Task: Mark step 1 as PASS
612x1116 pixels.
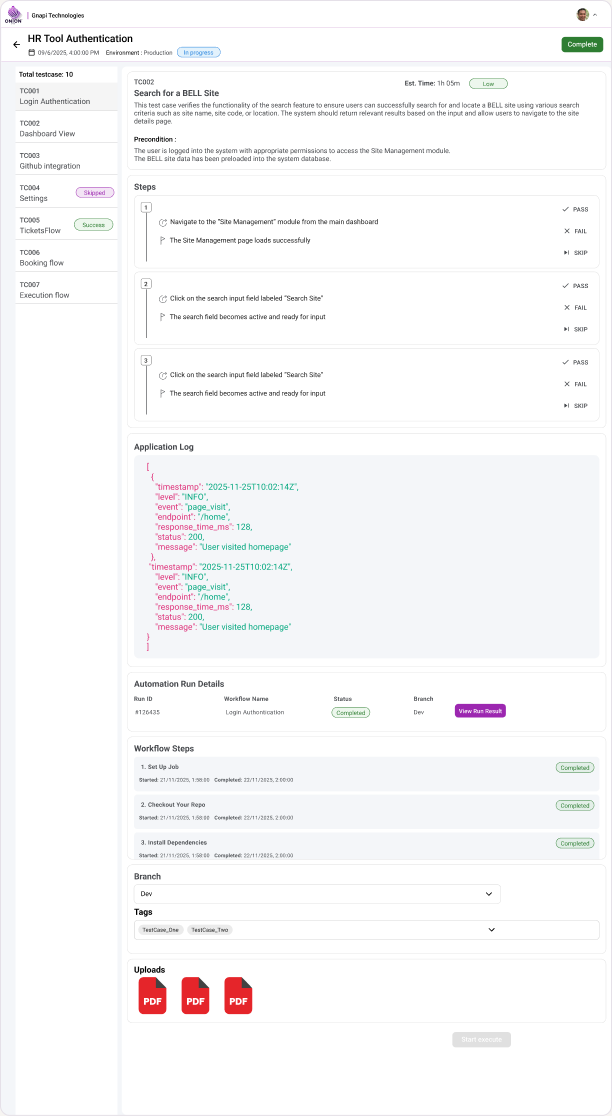Action: pyautogui.click(x=575, y=209)
